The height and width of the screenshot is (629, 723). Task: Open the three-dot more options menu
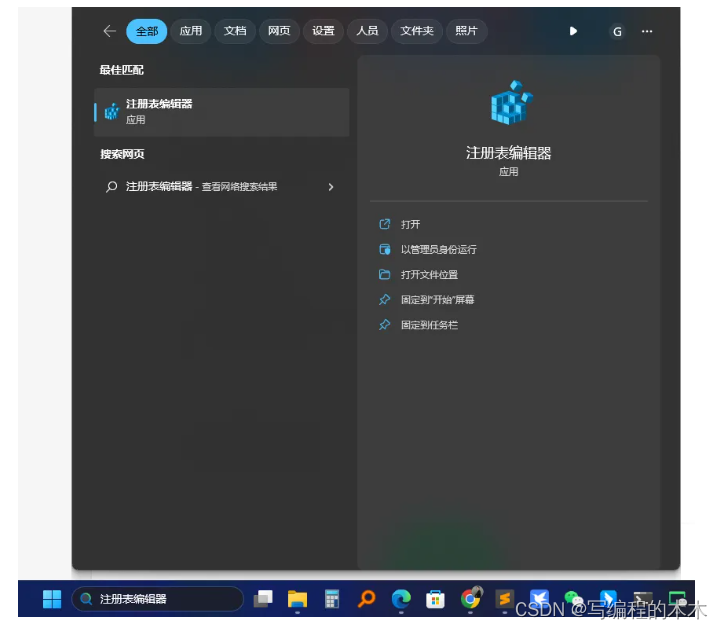click(647, 31)
